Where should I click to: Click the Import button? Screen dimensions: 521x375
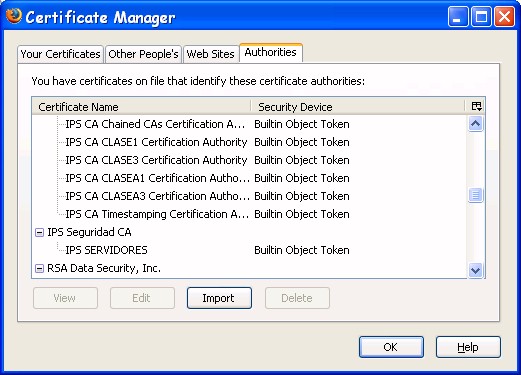pos(219,298)
